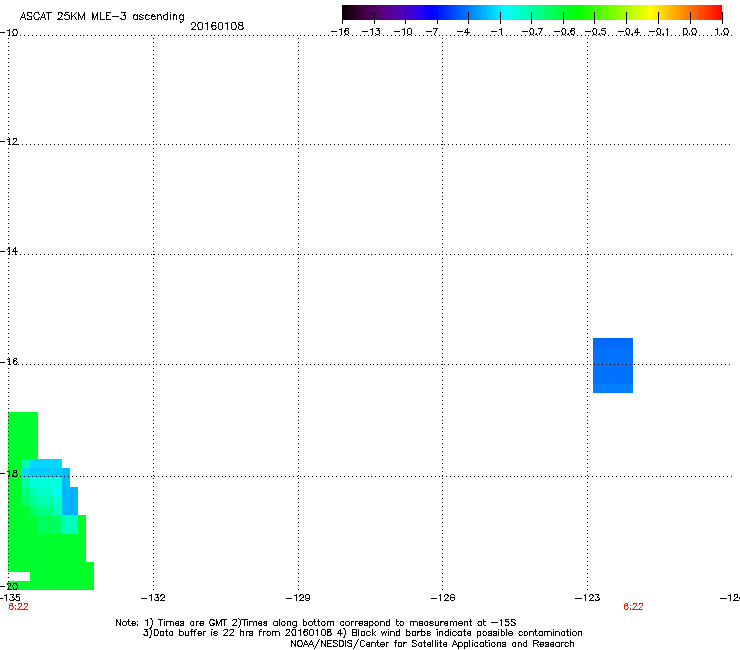Viewport: 740px width, 650px height.
Task: Click the -12 latitude axis label
Action: tap(9, 141)
